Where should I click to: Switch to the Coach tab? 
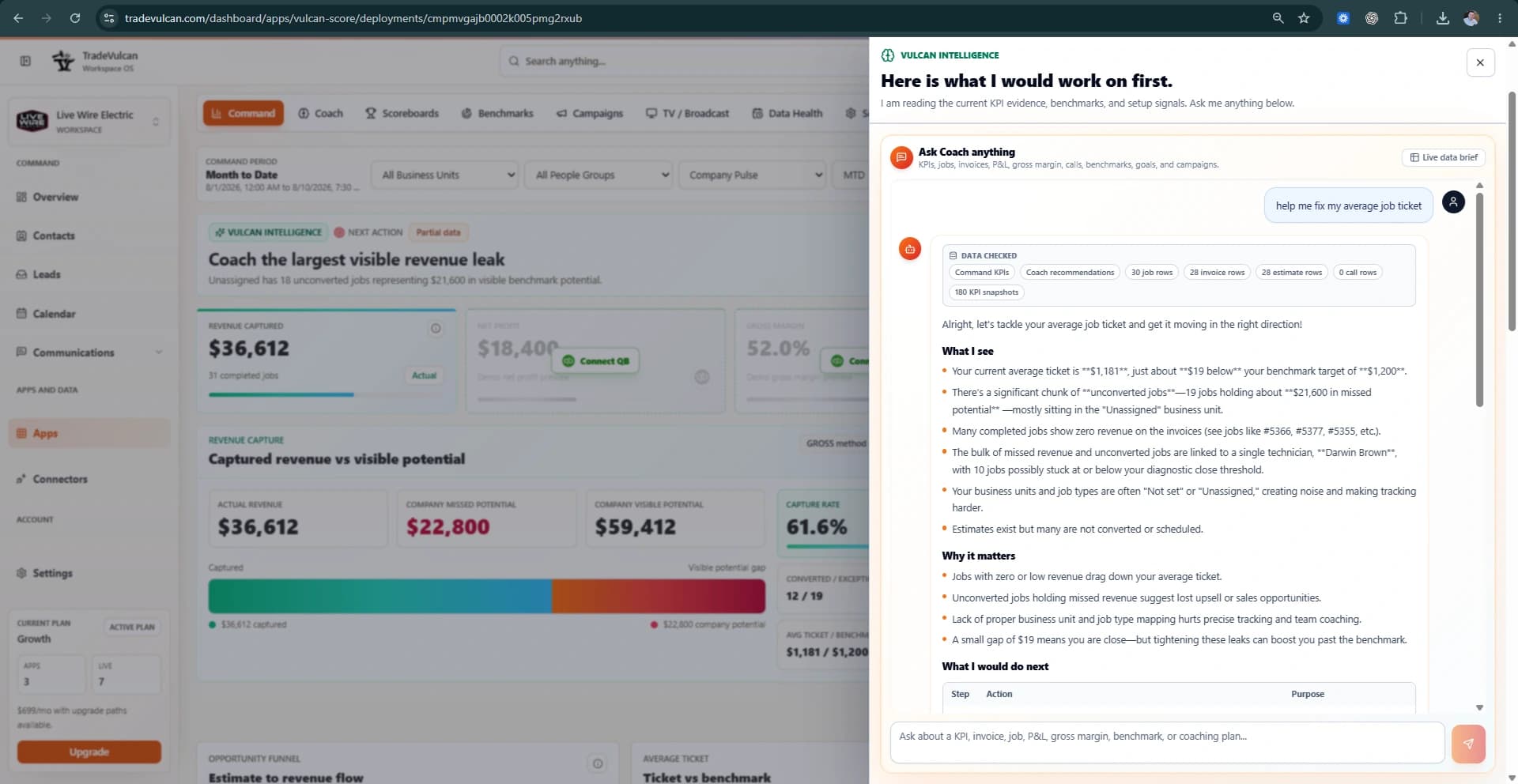click(x=321, y=113)
